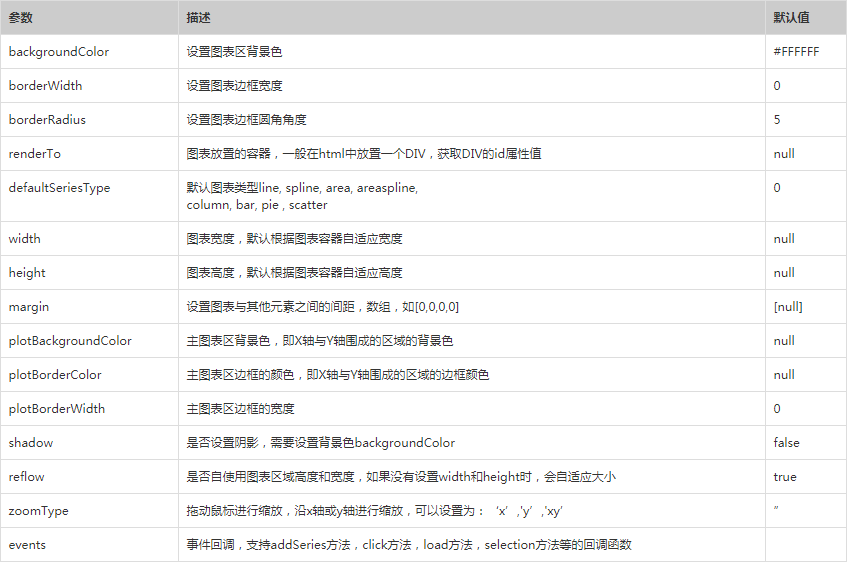This screenshot has height=562, width=848.
Task: Click the null default for plotBorderColor
Action: click(784, 375)
